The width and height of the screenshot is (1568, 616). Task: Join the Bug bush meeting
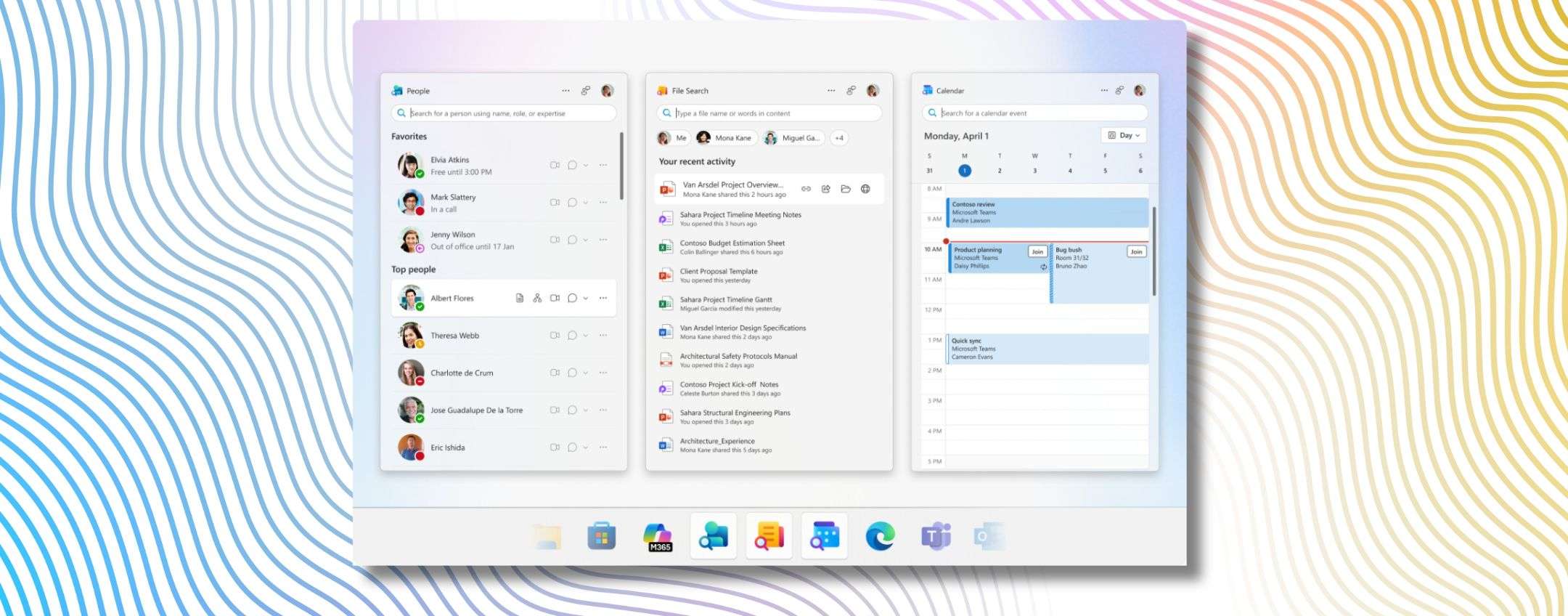click(1136, 252)
